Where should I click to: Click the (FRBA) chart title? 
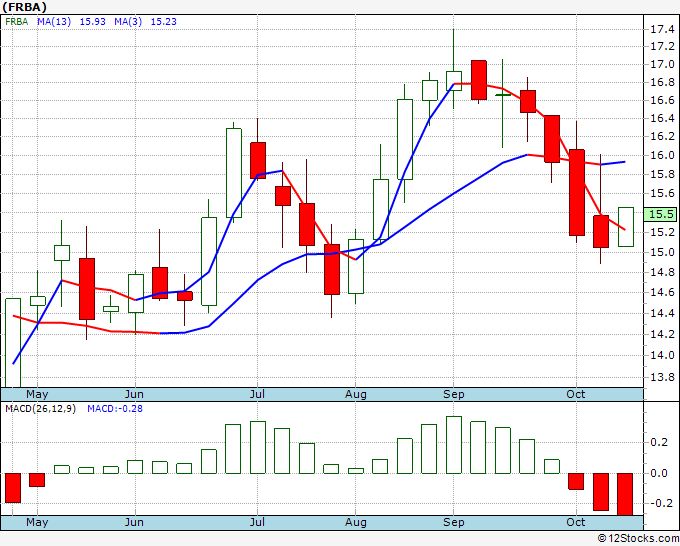24,7
